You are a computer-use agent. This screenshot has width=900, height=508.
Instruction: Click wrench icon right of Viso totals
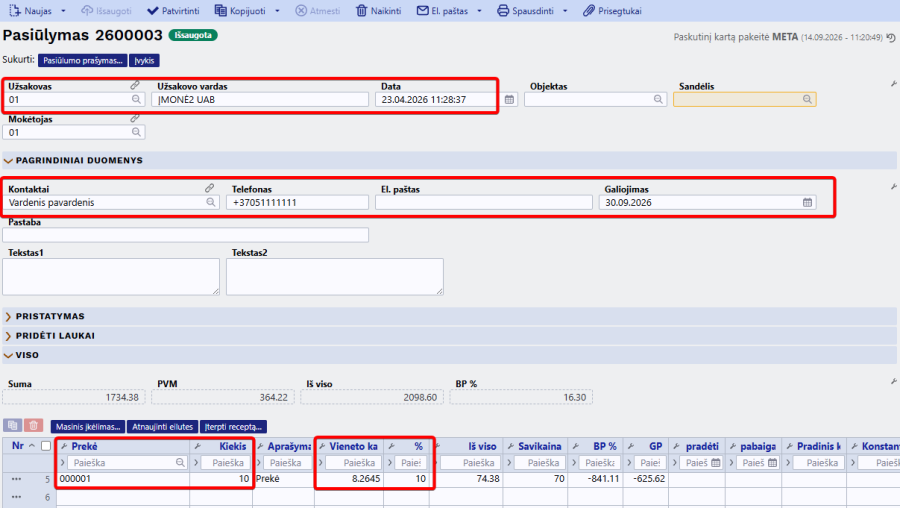894,382
